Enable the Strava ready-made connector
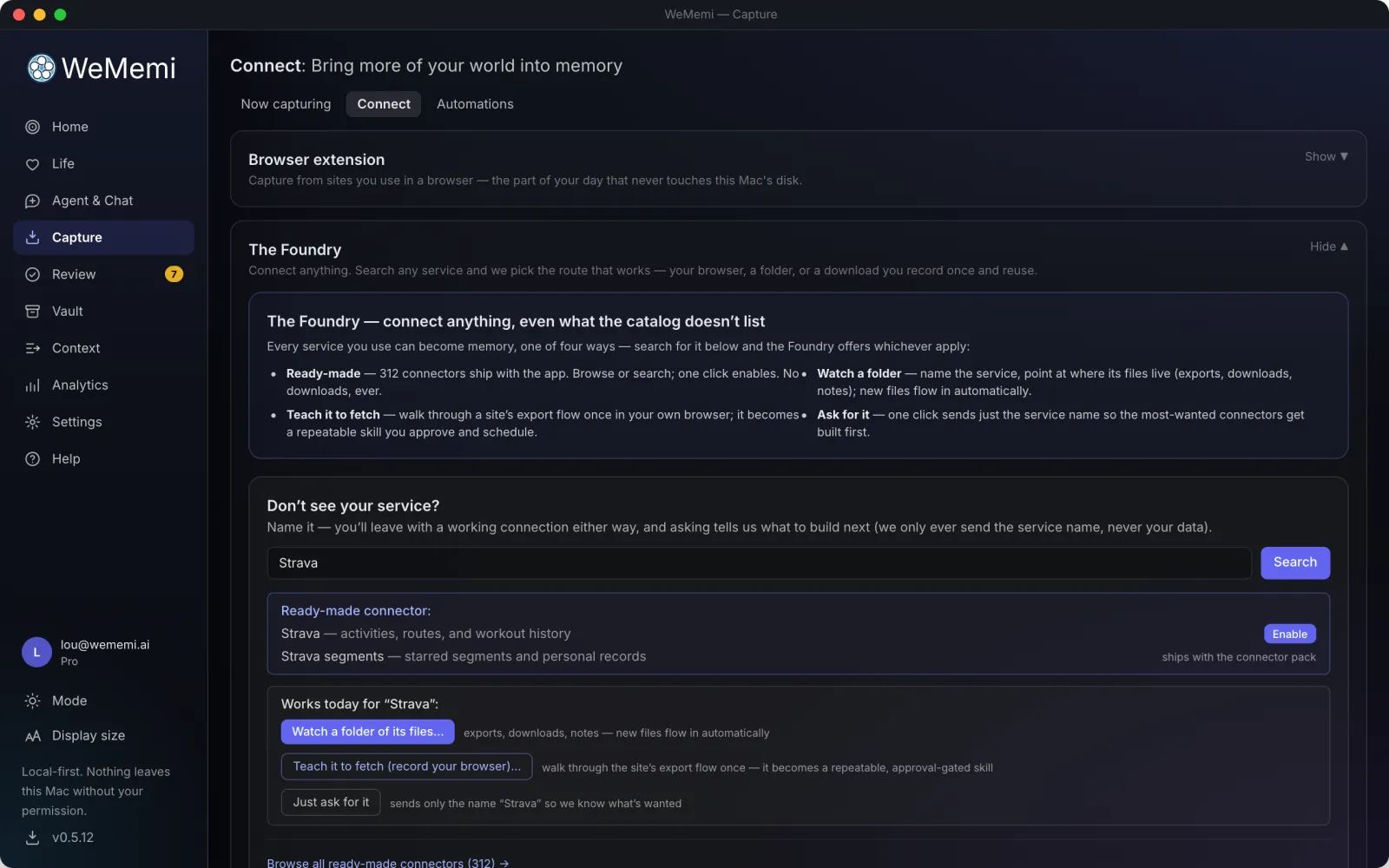This screenshot has height=868, width=1389. point(1289,635)
